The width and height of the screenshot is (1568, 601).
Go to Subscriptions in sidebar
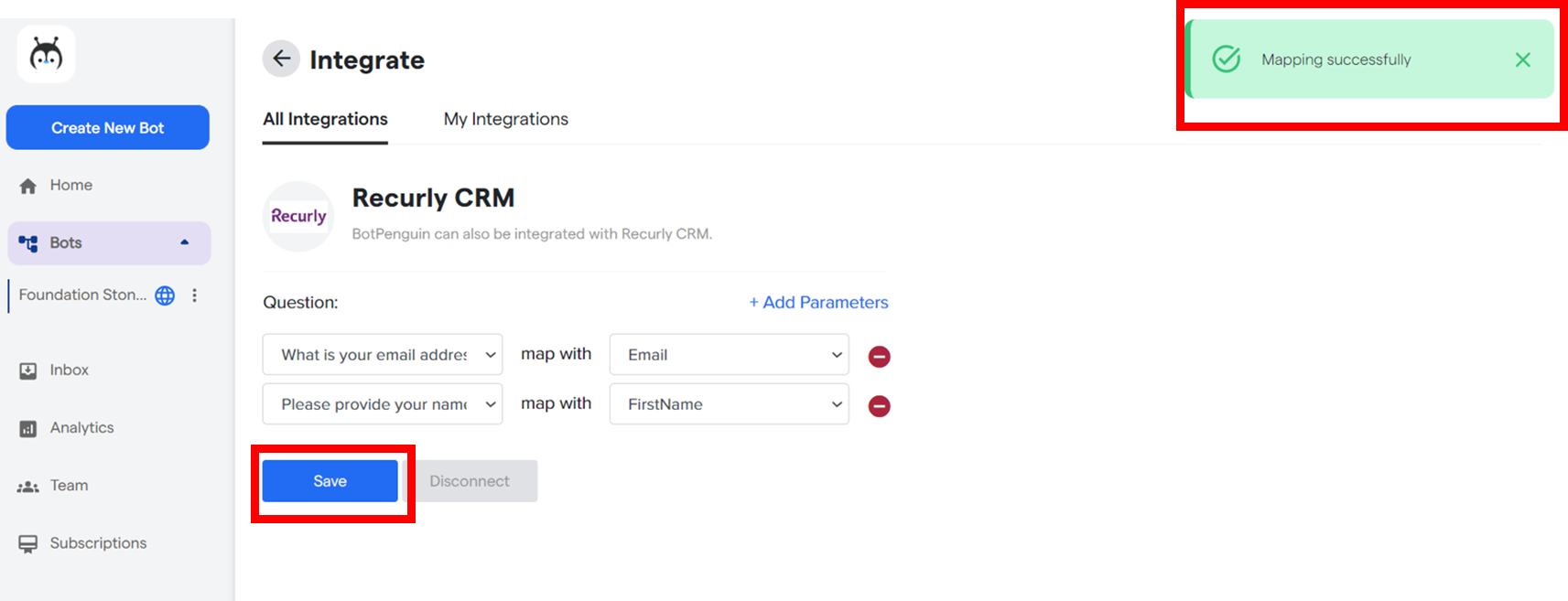point(97,543)
